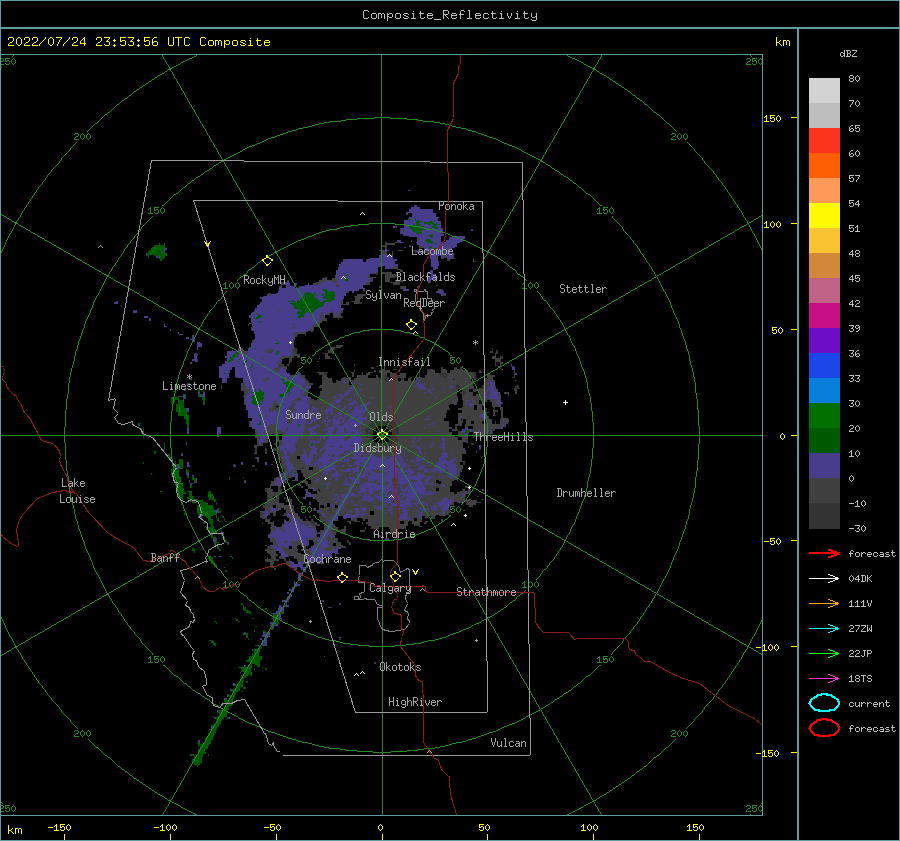The width and height of the screenshot is (900, 841).
Task: Click the white plus marker above Drumheller
Action: click(565, 402)
